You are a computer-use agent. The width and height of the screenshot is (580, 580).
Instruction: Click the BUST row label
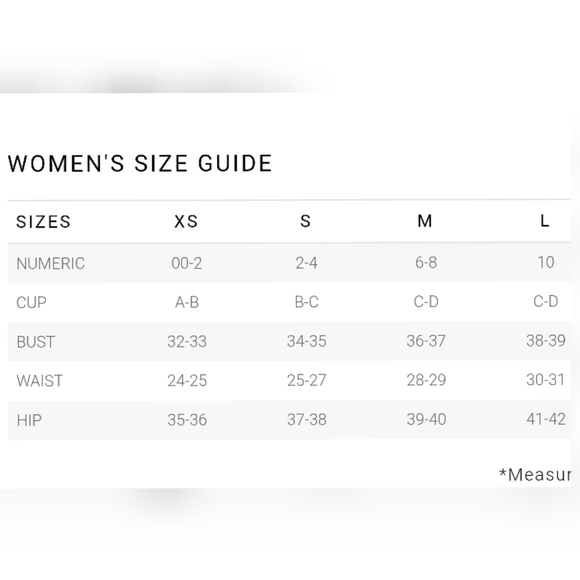[36, 342]
